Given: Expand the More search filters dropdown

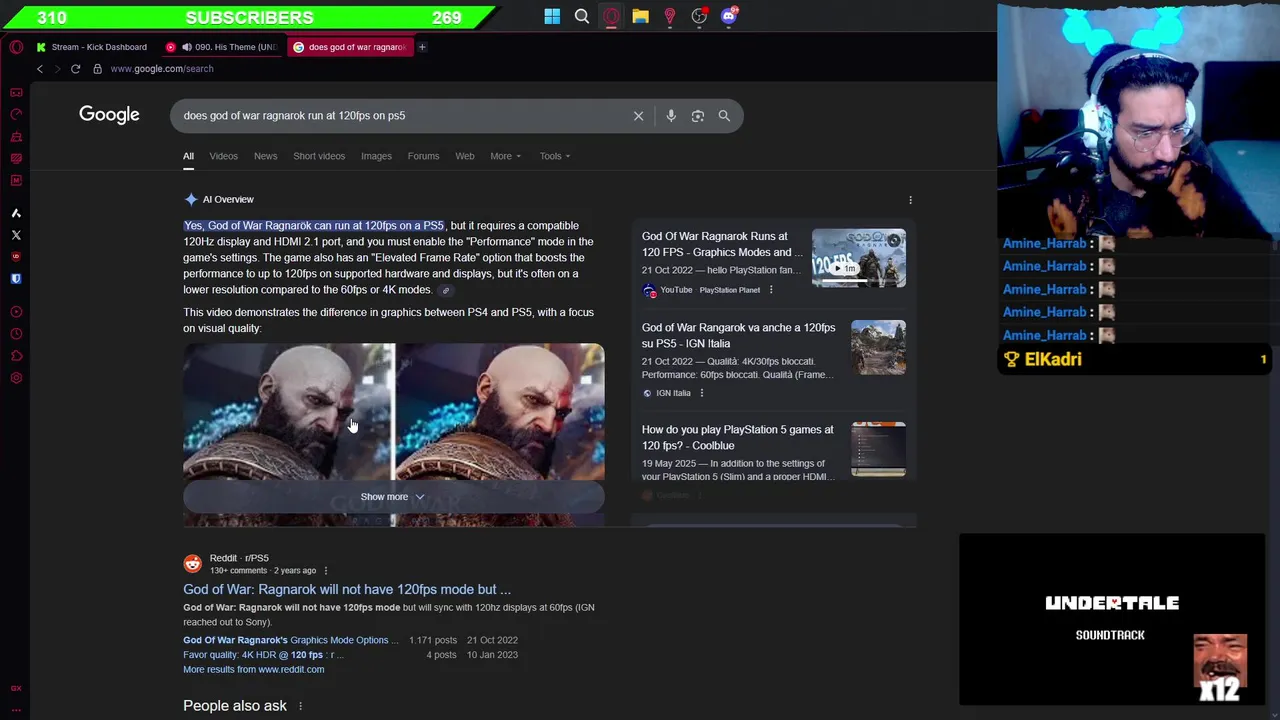Looking at the screenshot, I should [x=505, y=156].
